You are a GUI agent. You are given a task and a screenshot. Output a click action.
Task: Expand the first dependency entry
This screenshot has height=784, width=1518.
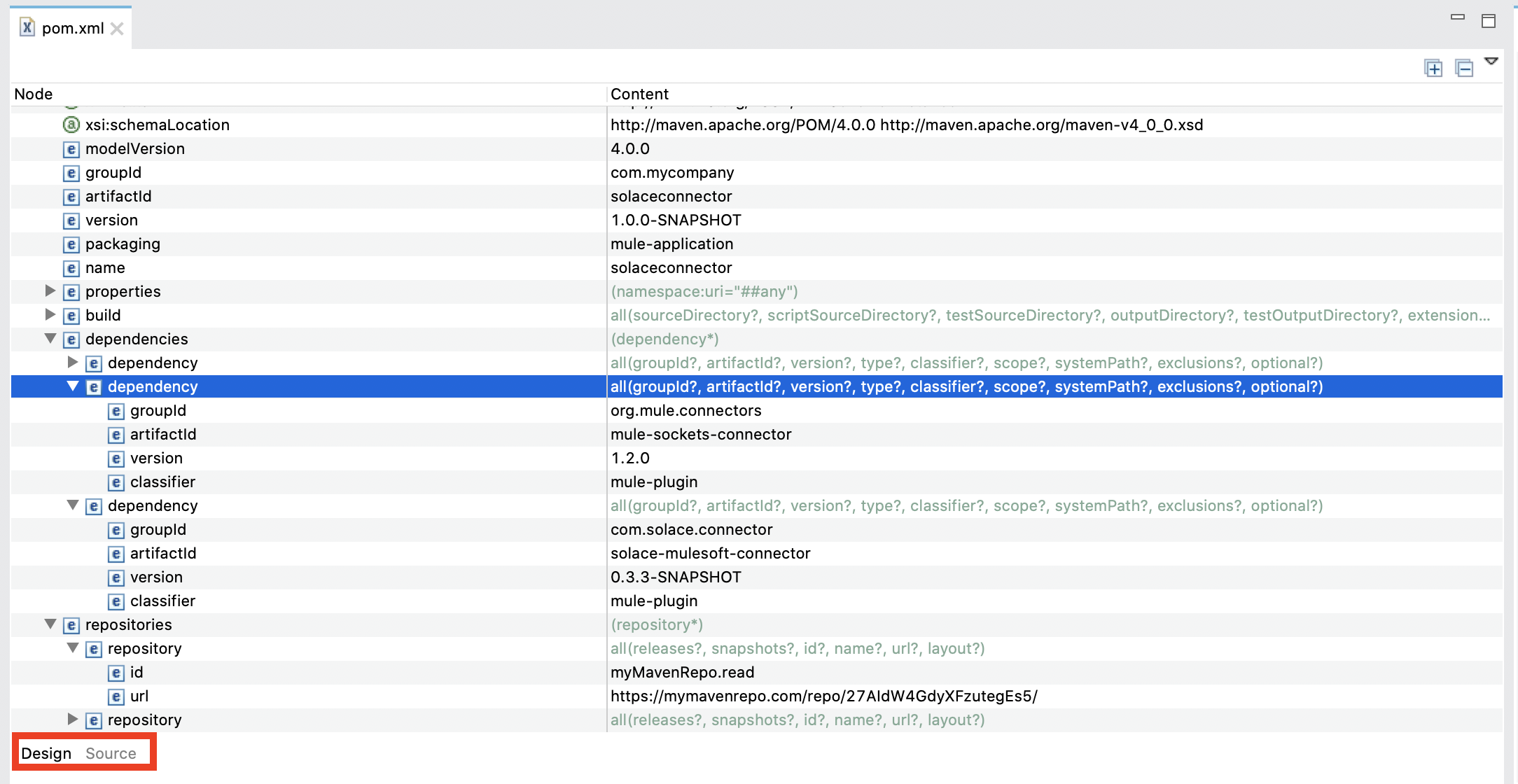coord(73,363)
